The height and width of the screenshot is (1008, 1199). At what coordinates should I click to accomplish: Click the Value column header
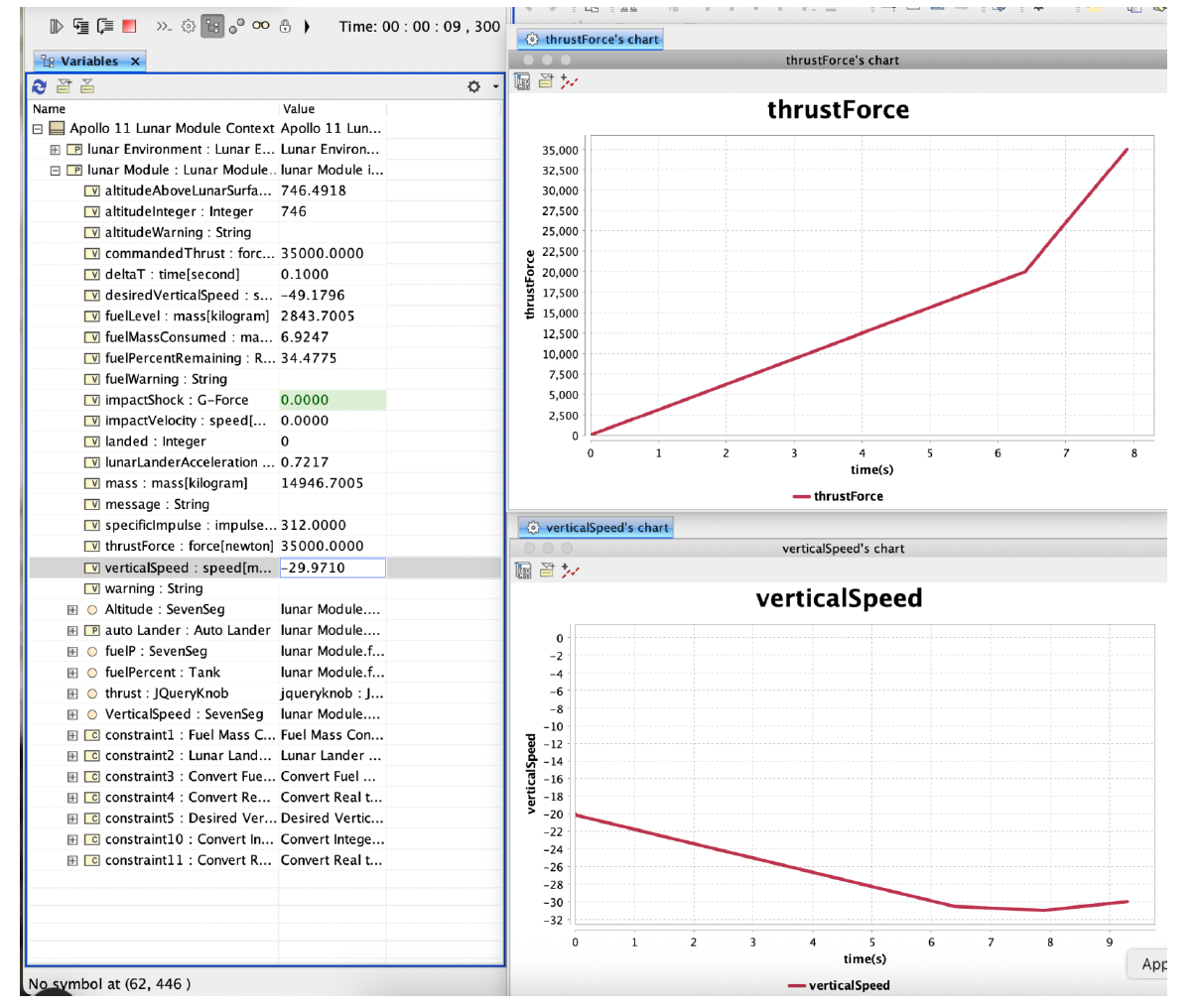299,109
